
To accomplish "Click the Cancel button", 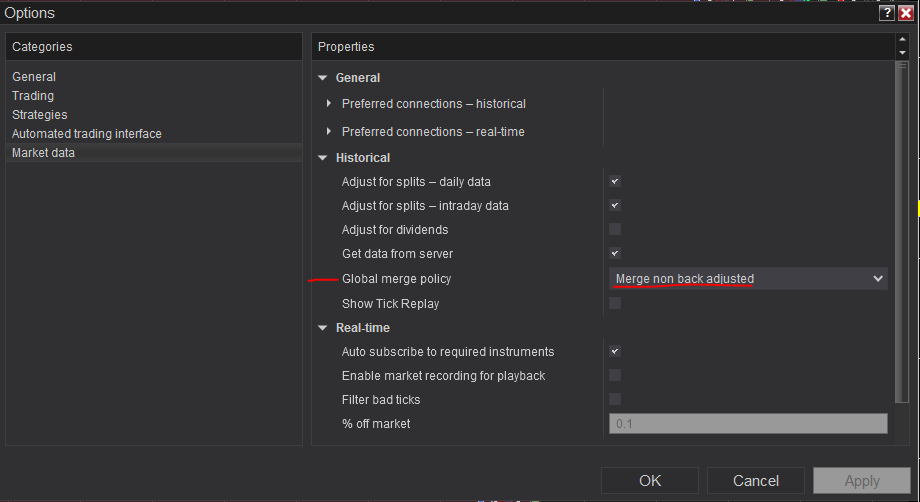I will [755, 481].
